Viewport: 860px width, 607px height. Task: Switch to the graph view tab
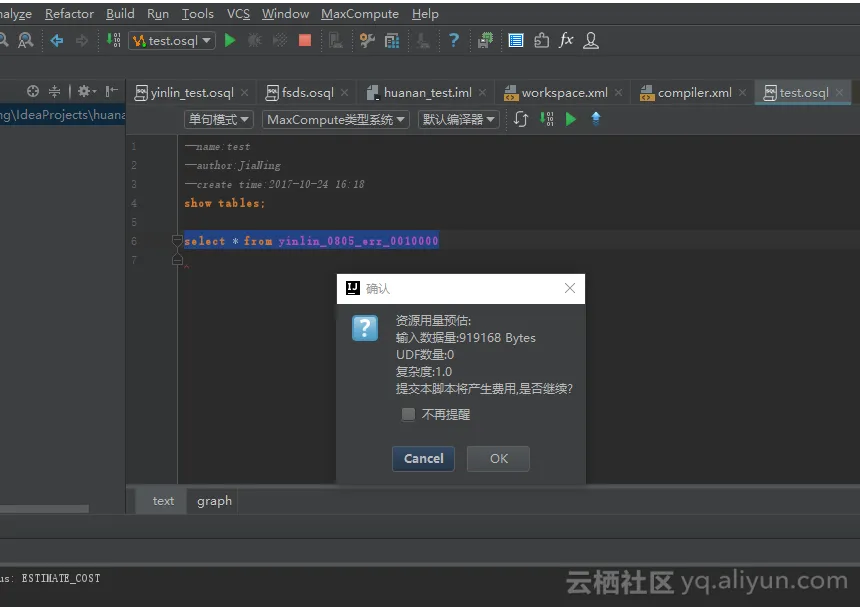214,501
